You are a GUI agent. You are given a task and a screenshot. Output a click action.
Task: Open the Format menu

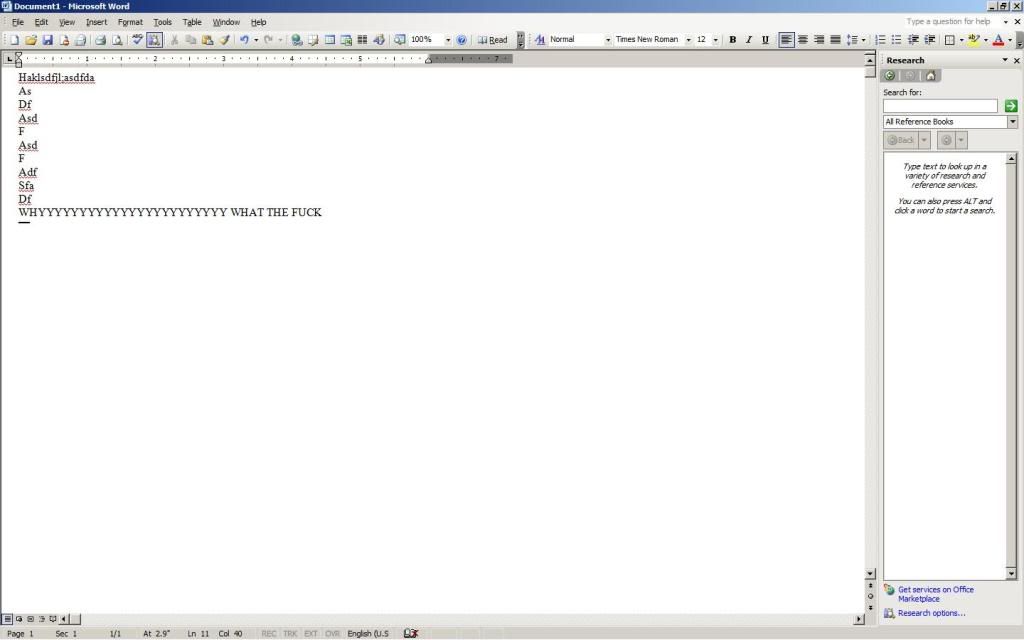click(x=130, y=22)
